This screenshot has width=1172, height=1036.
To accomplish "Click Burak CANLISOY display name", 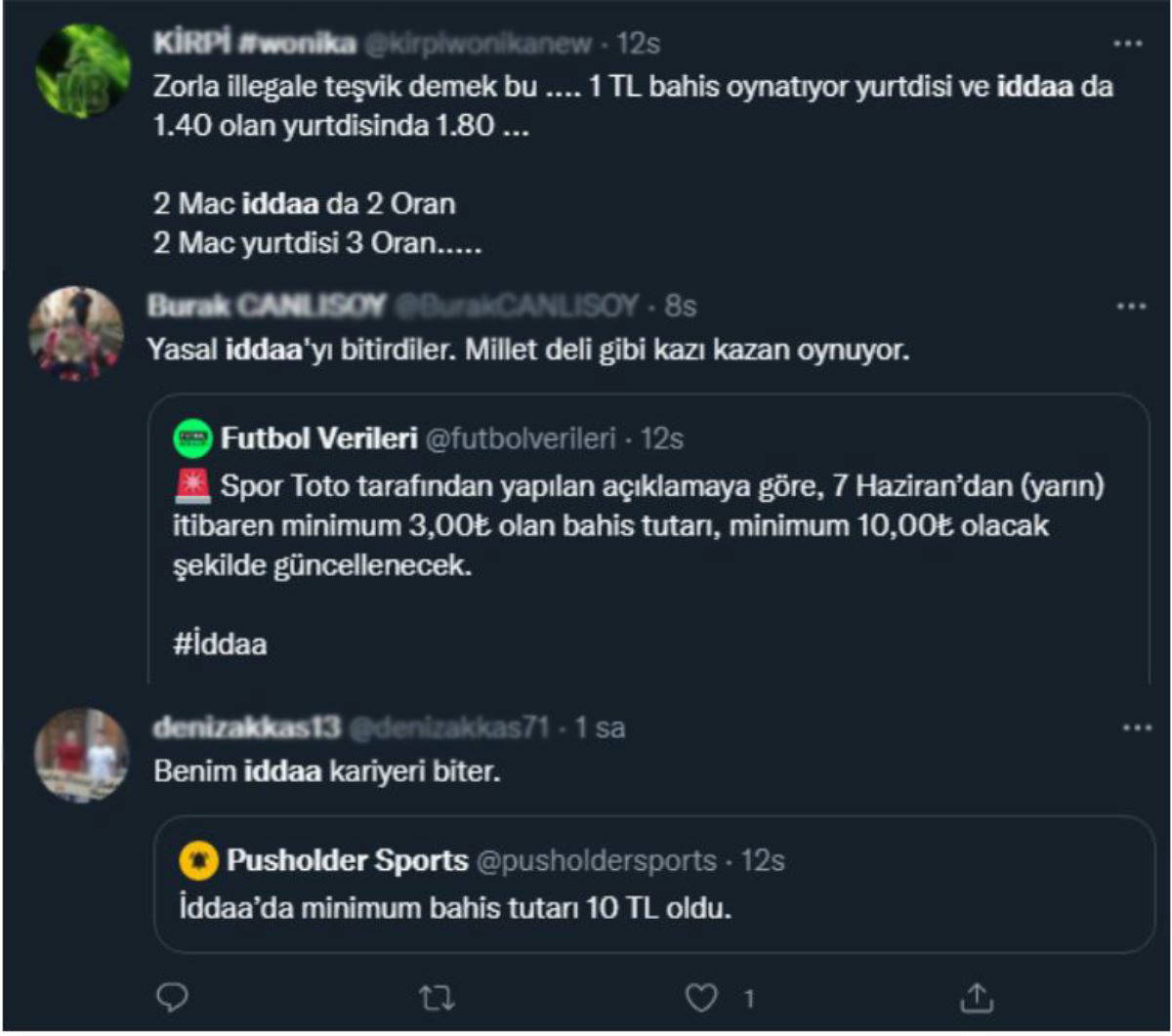I will (265, 307).
